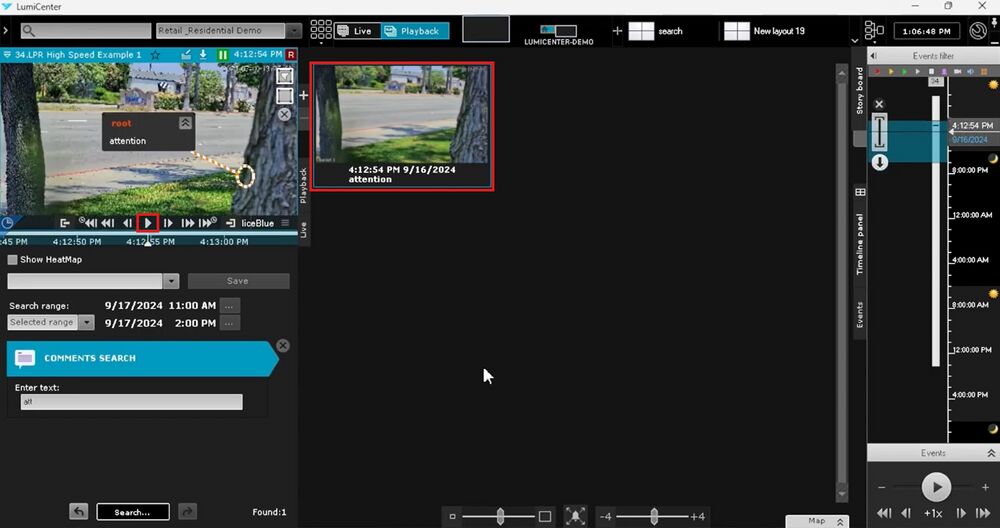Enable the Show HeatMap checkbox
Screen dimensions: 1000x528
[x=13, y=260]
